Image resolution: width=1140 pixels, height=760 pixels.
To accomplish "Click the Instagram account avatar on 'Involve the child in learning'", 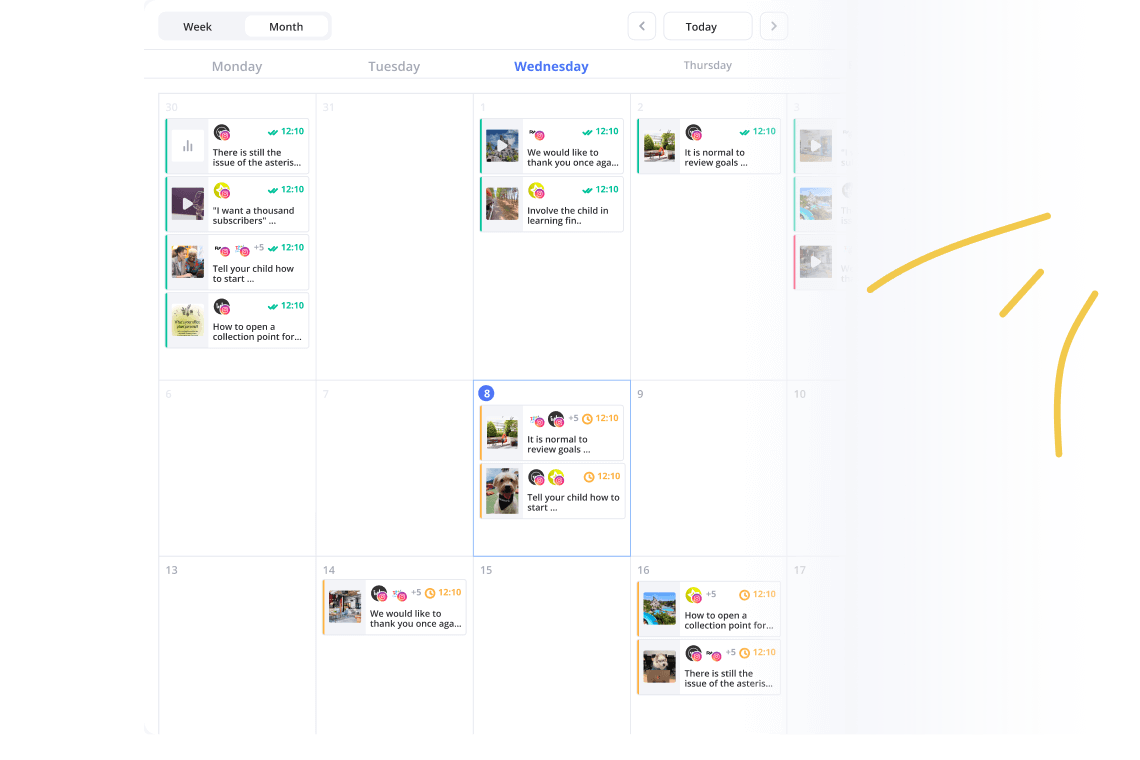I will [539, 190].
